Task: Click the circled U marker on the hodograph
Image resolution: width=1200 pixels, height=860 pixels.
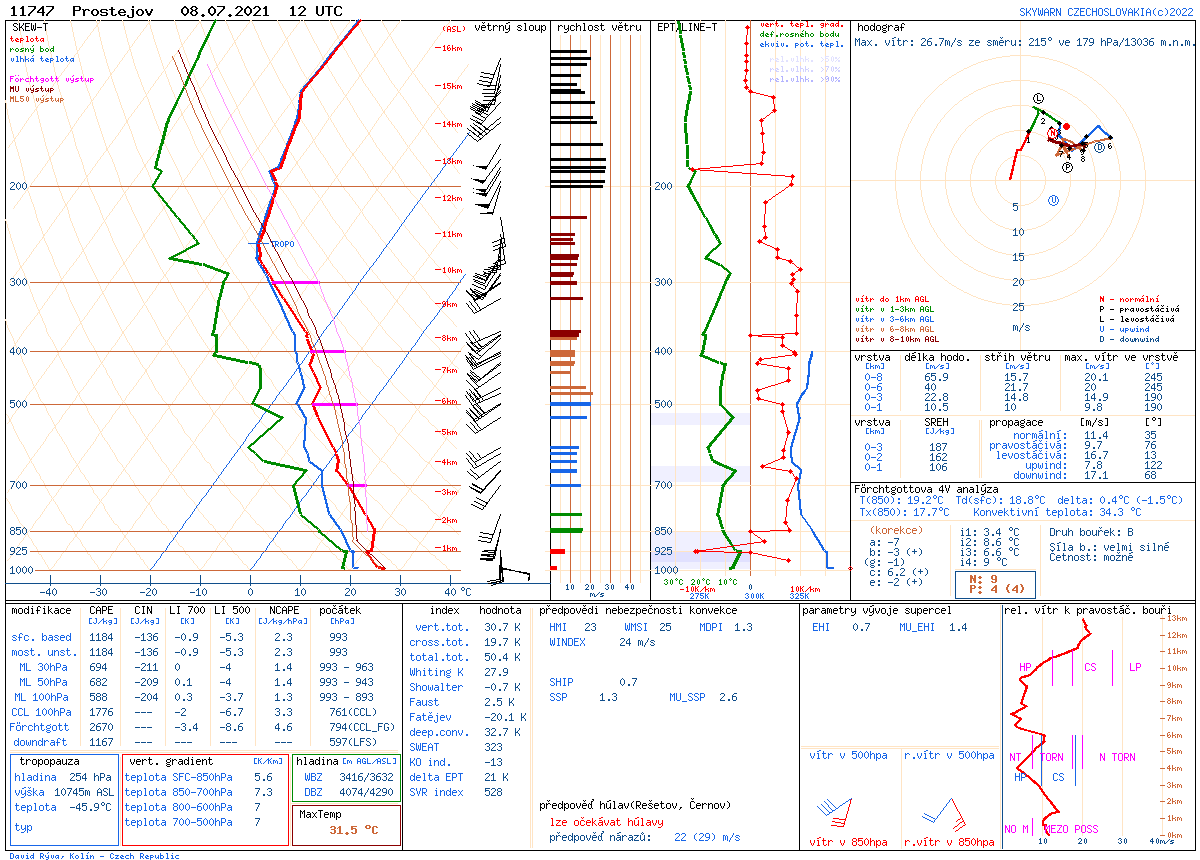Action: point(1053,200)
